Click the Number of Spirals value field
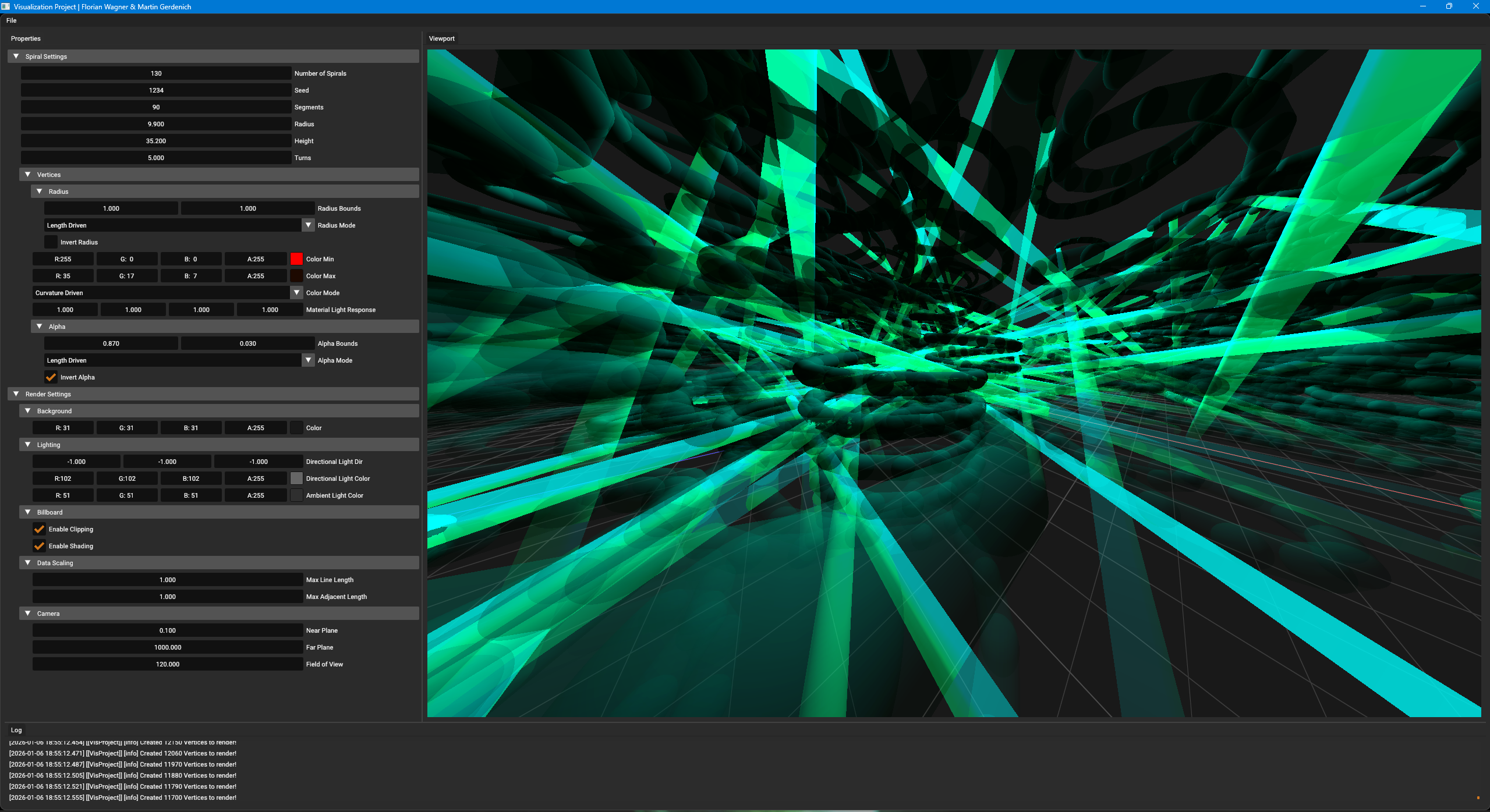Screen dimensions: 1490x812 [x=156, y=73]
